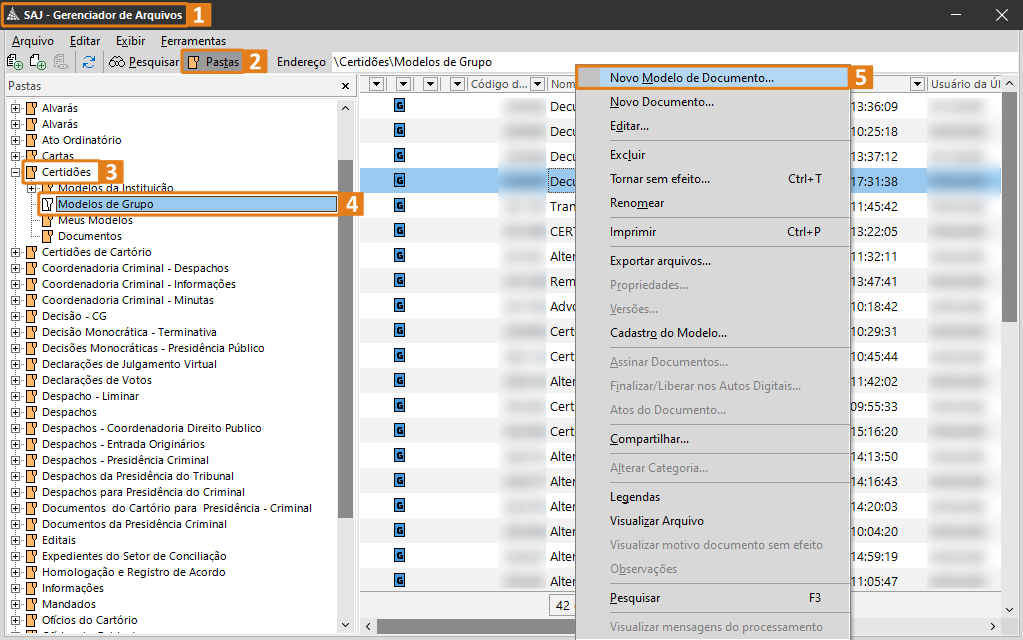Click the Editais folder icon
1023x640 pixels.
coord(31,540)
